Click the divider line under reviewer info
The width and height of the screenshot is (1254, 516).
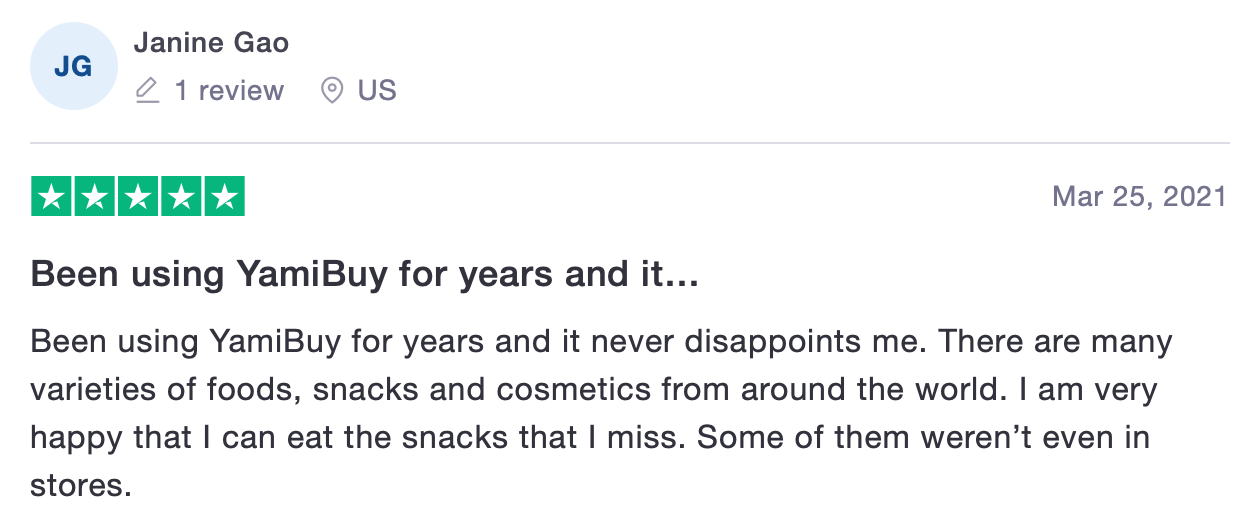[x=627, y=142]
